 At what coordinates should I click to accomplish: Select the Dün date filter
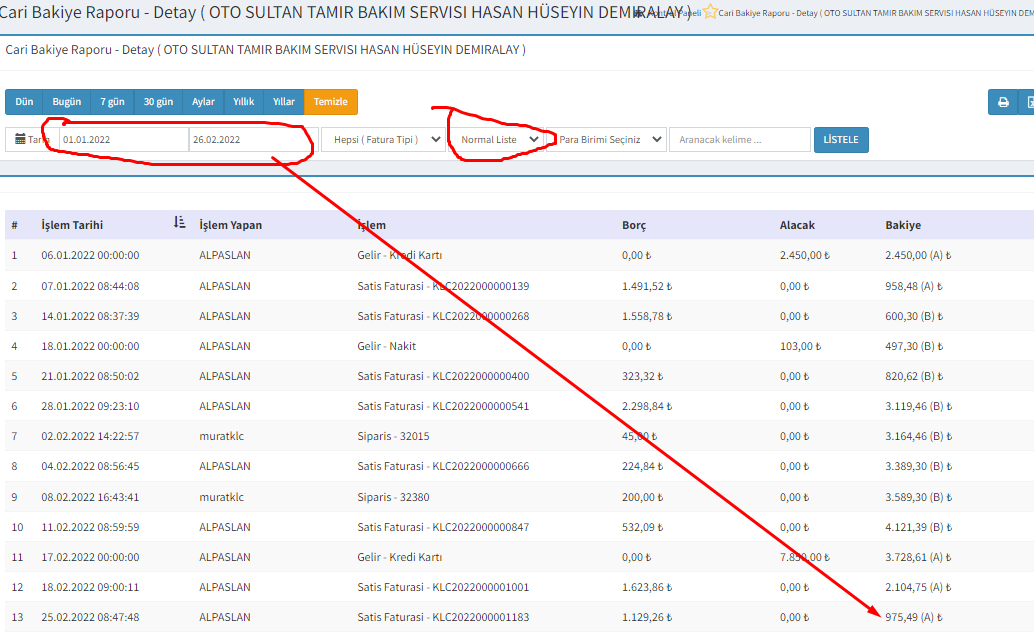[x=24, y=102]
